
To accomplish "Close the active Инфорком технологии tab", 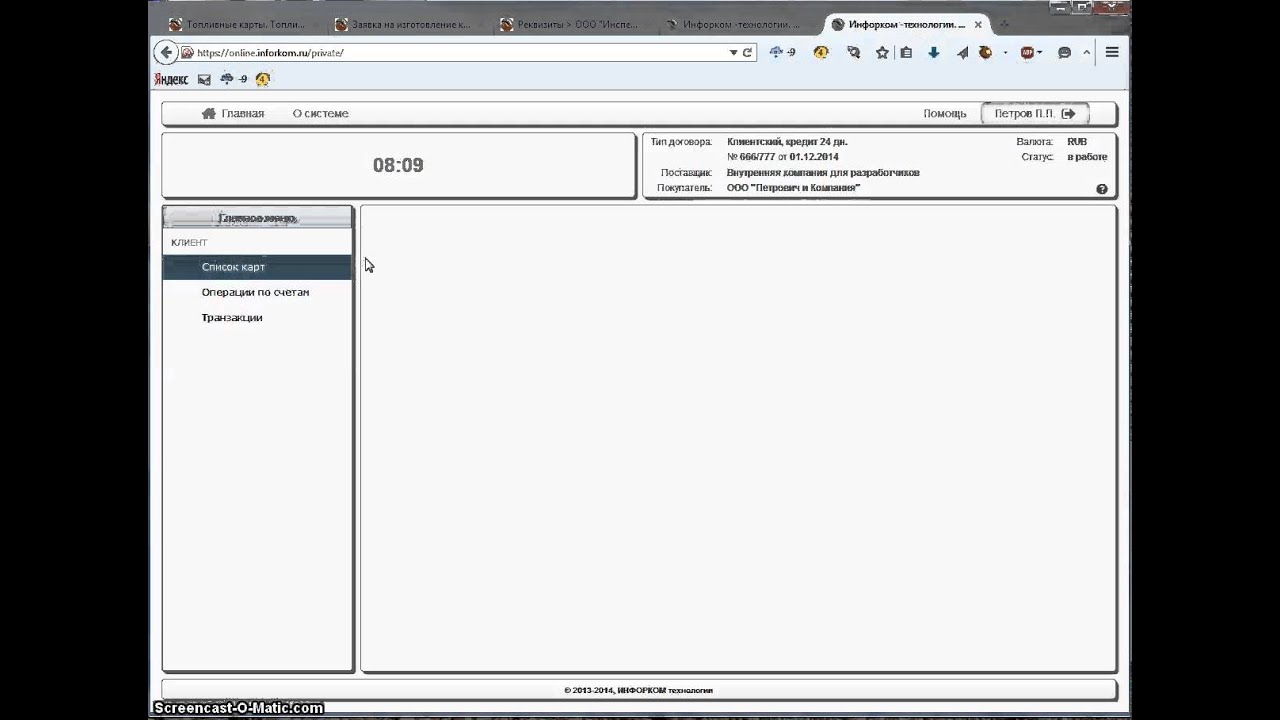I will click(978, 24).
